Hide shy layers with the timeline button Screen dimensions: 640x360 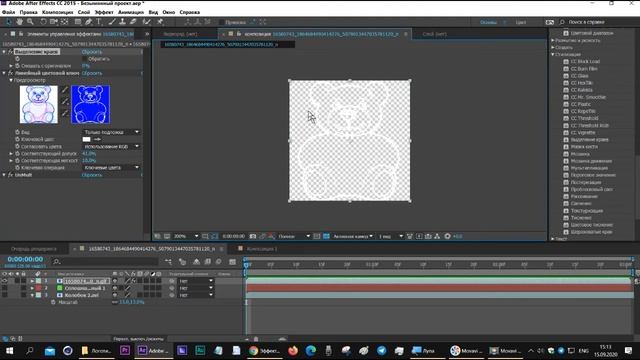click(196, 262)
